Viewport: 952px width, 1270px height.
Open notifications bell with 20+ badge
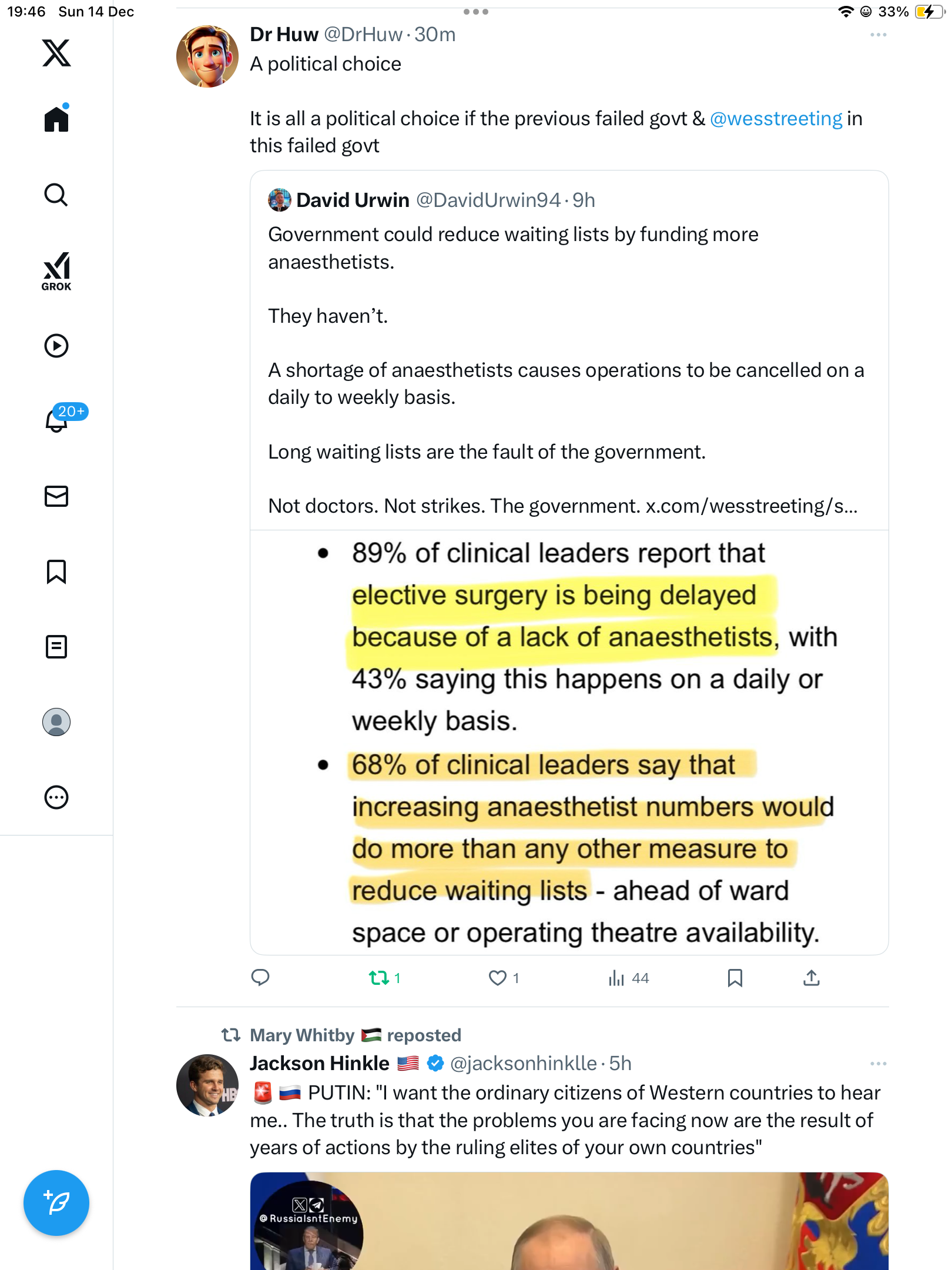58,420
